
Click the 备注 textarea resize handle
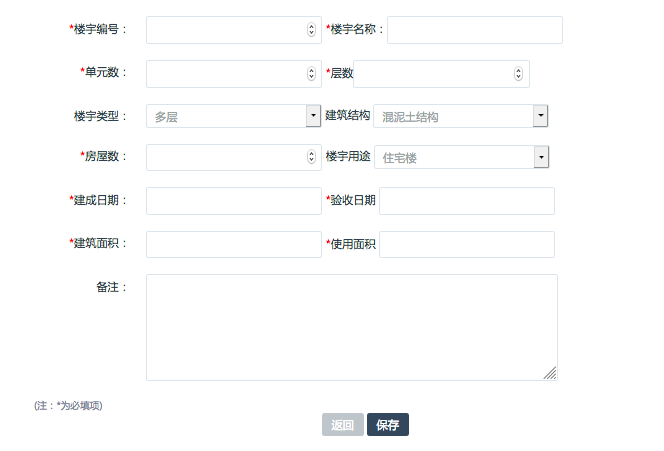pos(550,373)
